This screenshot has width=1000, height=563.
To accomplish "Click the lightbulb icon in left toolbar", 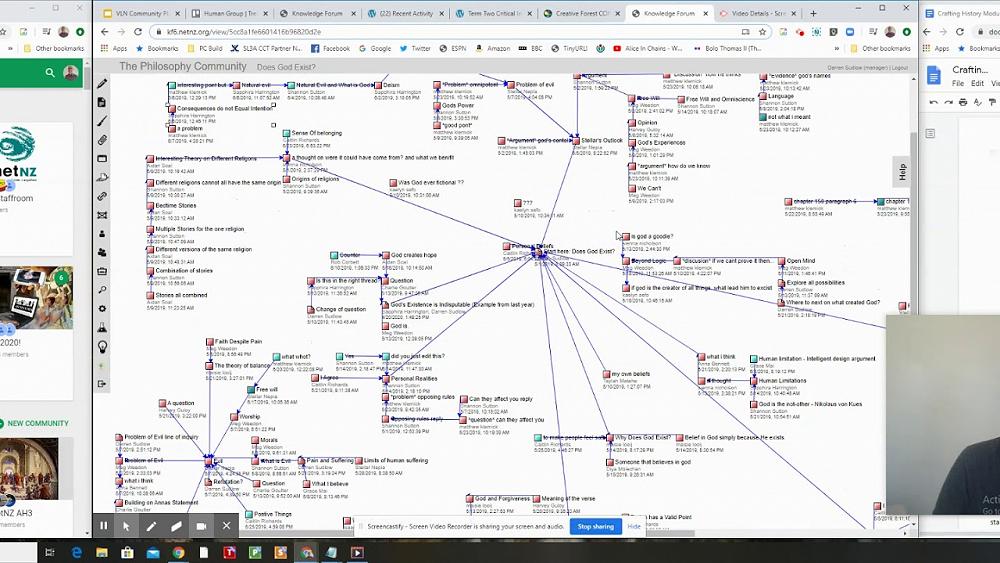I will coord(102,346).
